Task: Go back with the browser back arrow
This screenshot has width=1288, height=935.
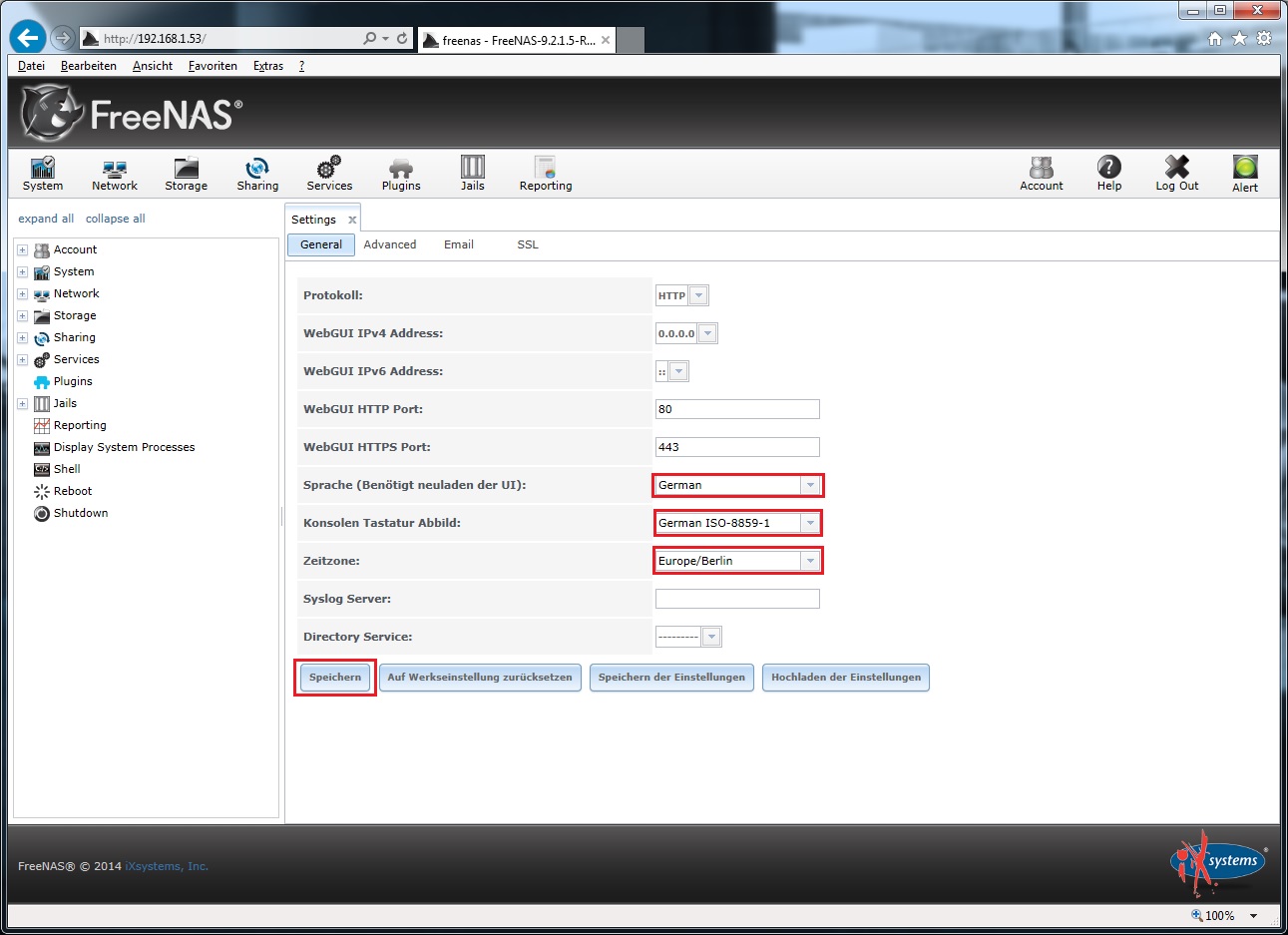Action: click(x=28, y=38)
